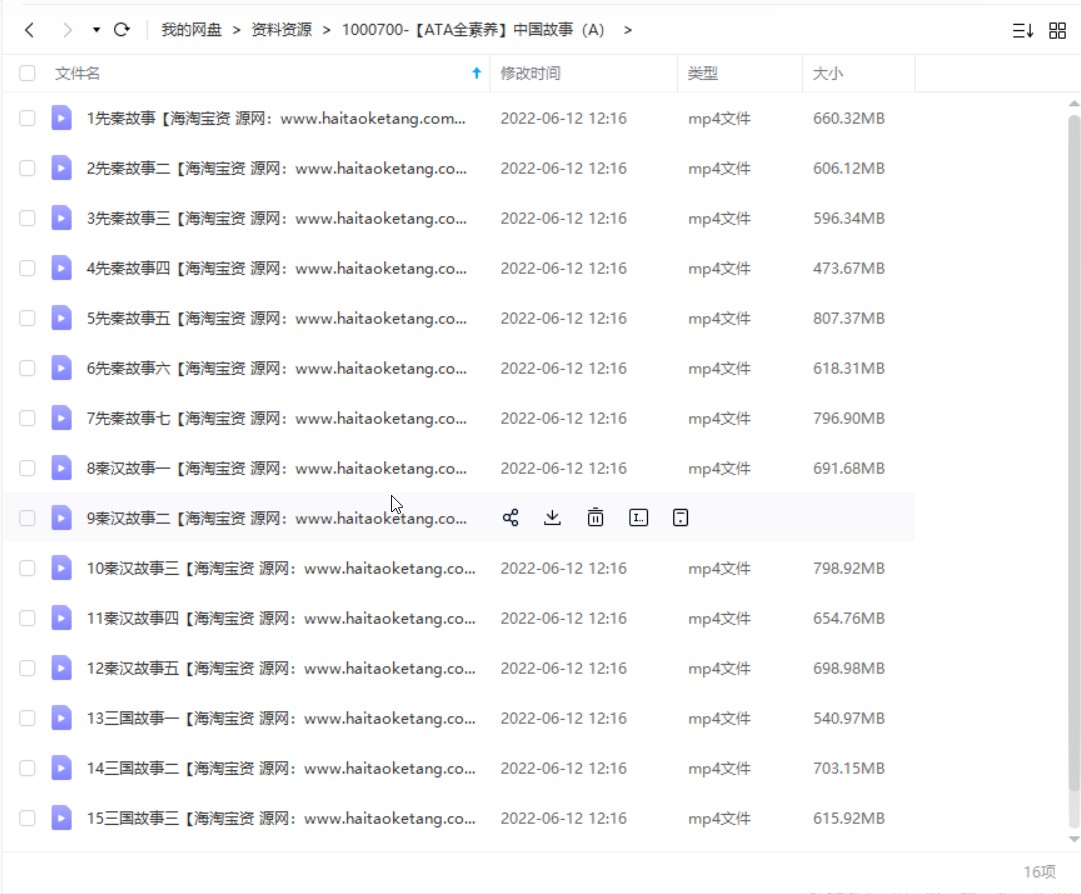
Task: Click video icon of 14三国故事二
Action: pos(61,768)
